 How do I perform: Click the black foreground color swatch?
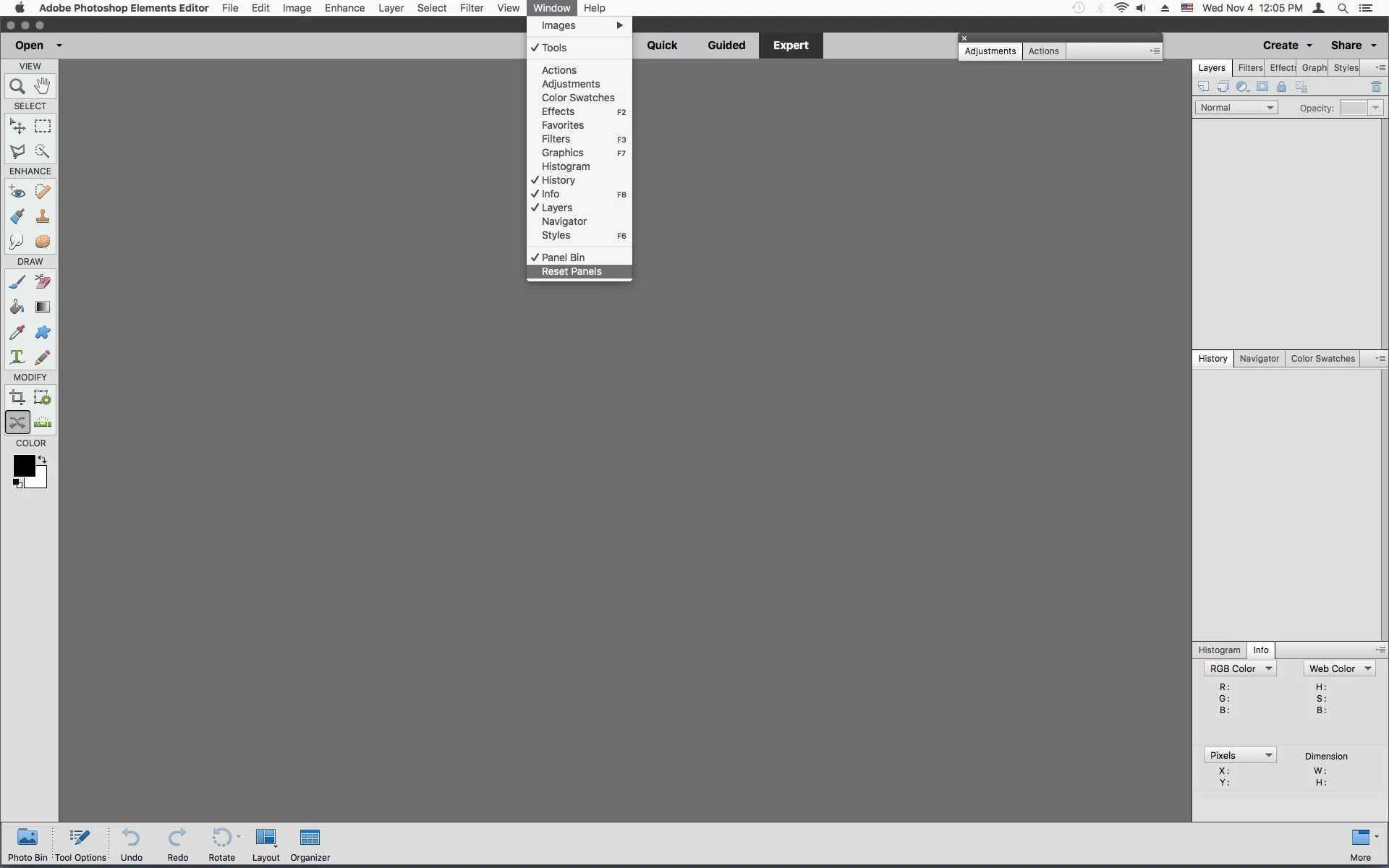click(22, 466)
